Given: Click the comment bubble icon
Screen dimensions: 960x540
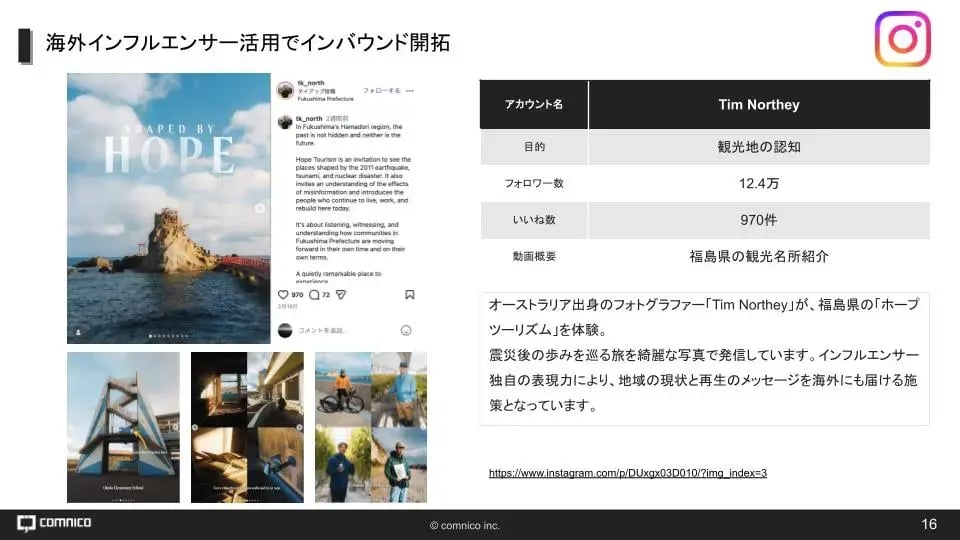Looking at the screenshot, I should [314, 294].
